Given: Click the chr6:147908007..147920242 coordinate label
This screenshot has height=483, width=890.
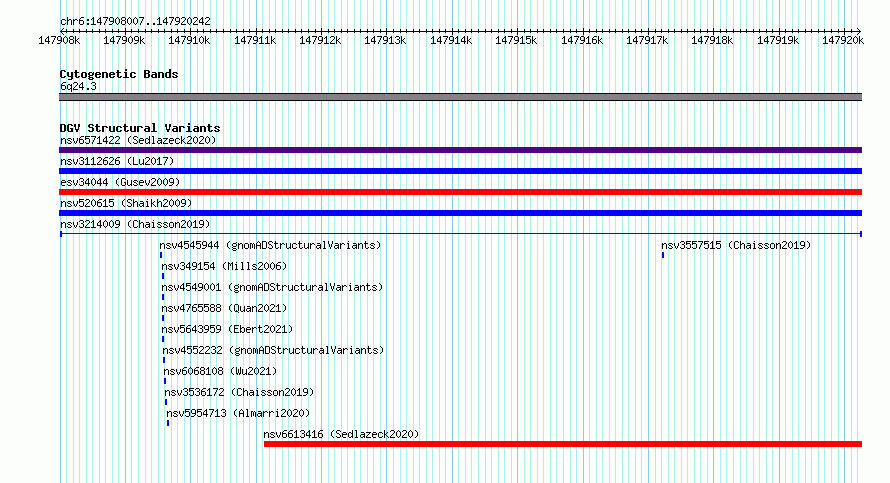Looking at the screenshot, I should coord(135,21).
